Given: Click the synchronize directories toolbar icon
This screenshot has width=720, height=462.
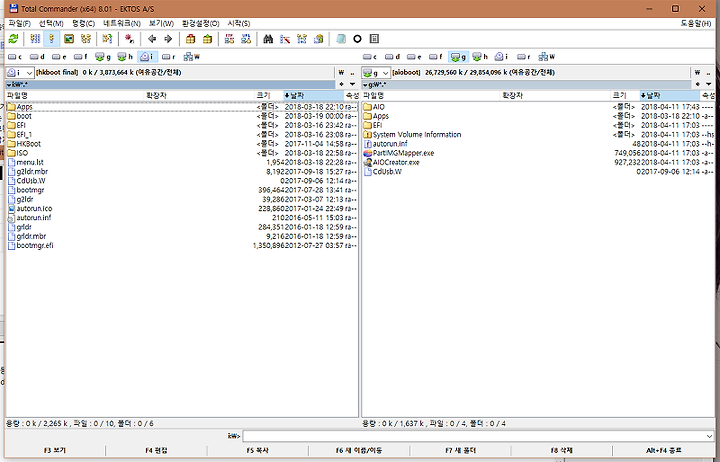Looking at the screenshot, I should [x=302, y=39].
